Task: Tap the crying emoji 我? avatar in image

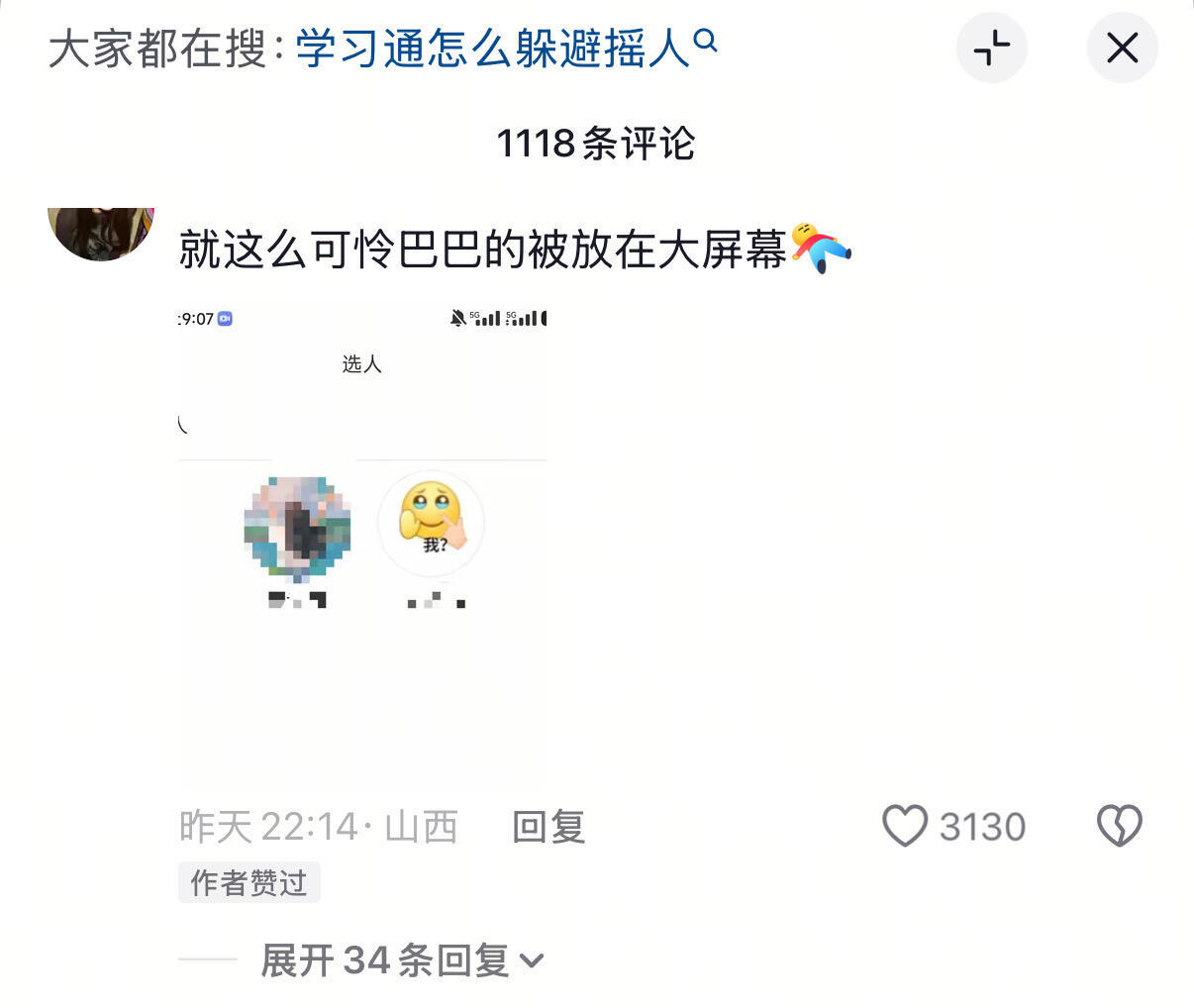Action: tap(431, 523)
